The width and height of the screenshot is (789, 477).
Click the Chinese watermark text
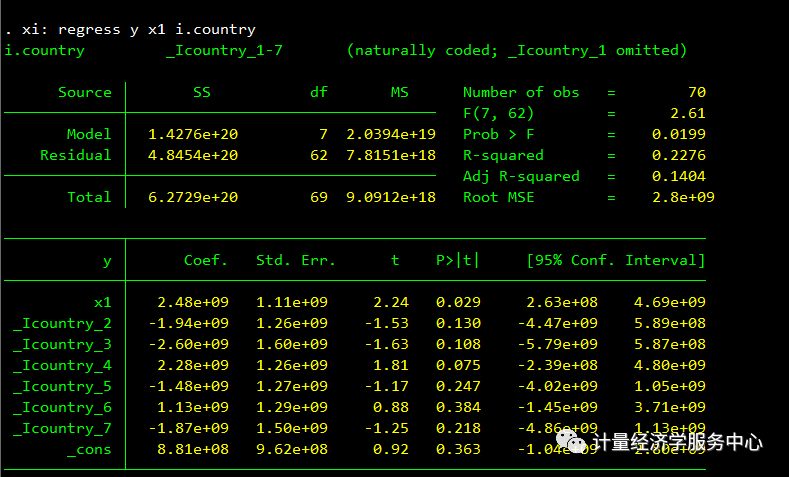click(677, 442)
